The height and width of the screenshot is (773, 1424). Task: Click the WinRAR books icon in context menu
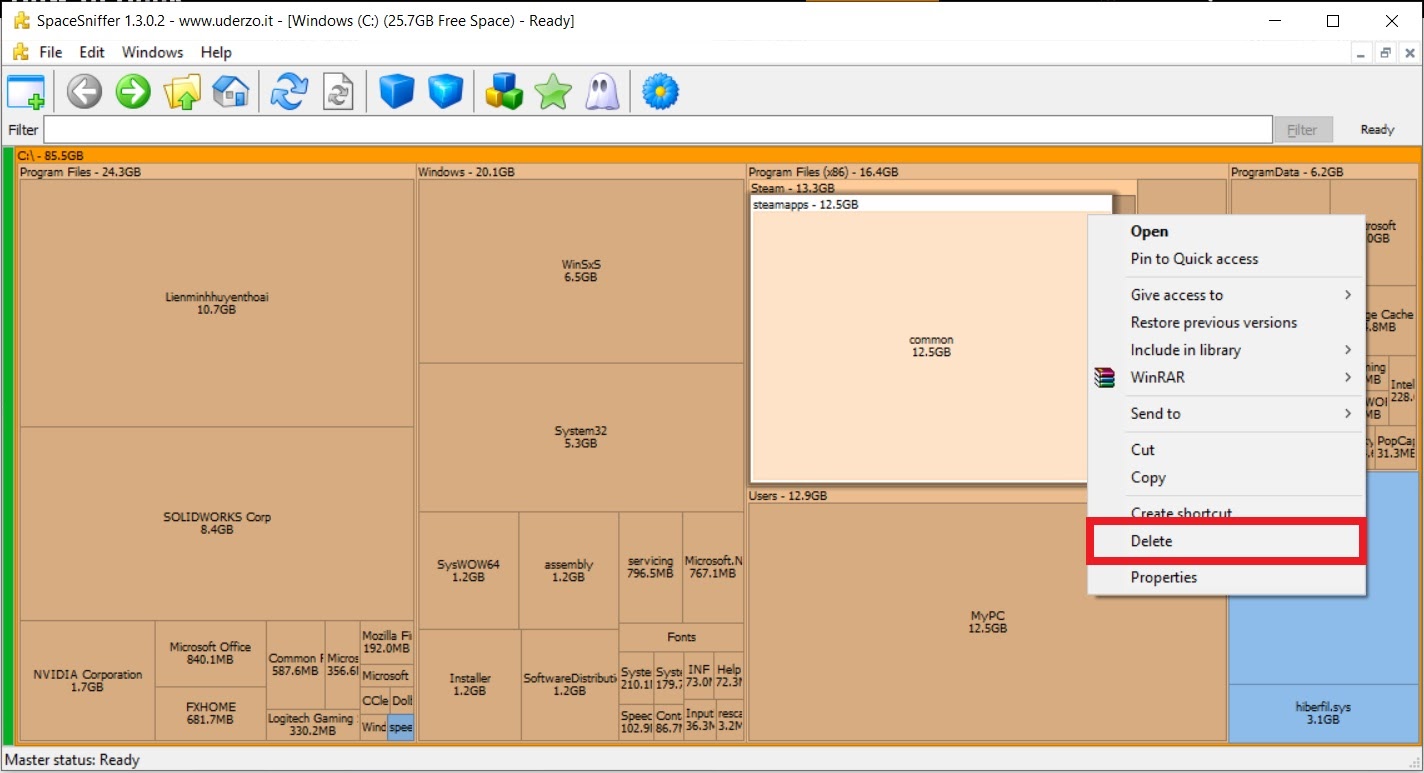tap(1105, 378)
